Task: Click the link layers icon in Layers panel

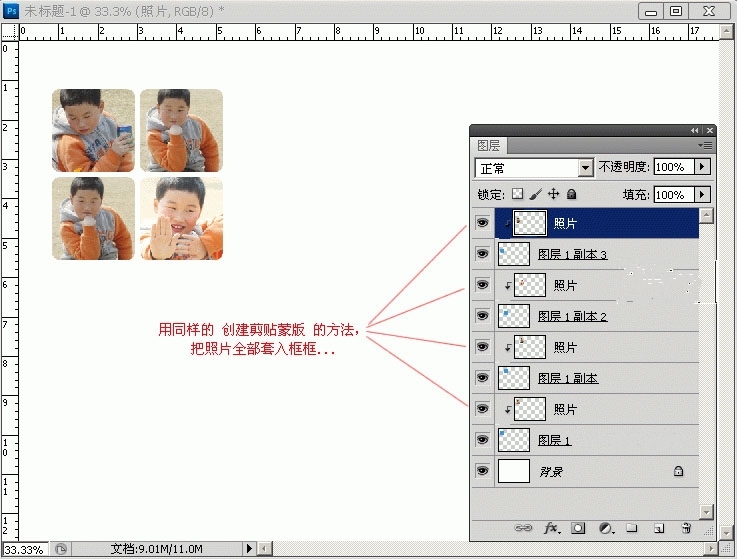Action: click(x=523, y=528)
